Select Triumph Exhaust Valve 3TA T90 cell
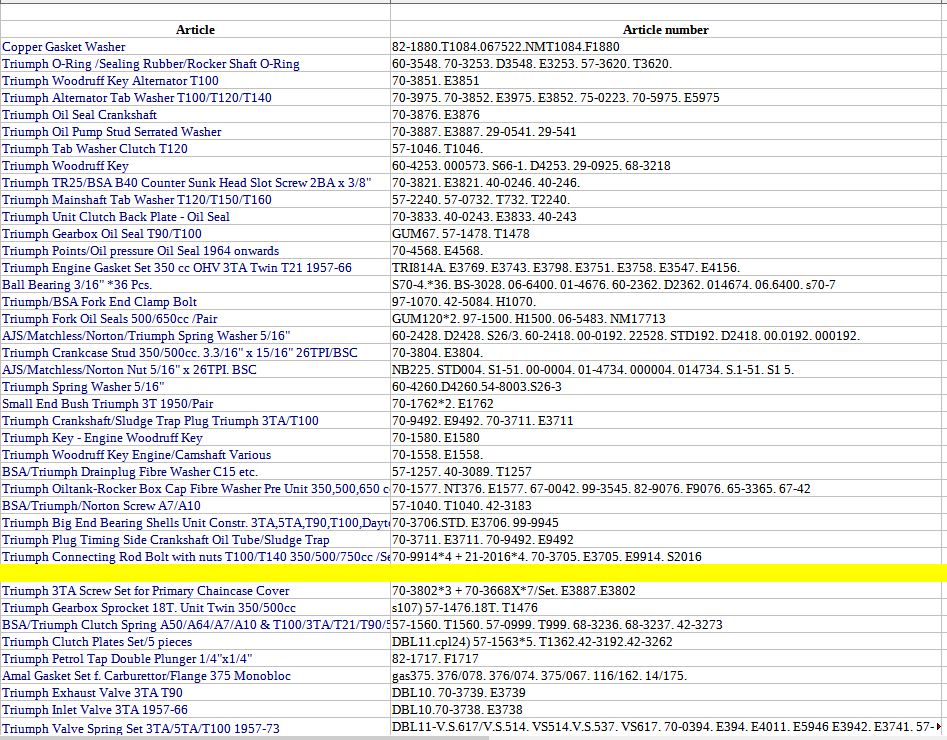This screenshot has width=947, height=740. coord(195,692)
